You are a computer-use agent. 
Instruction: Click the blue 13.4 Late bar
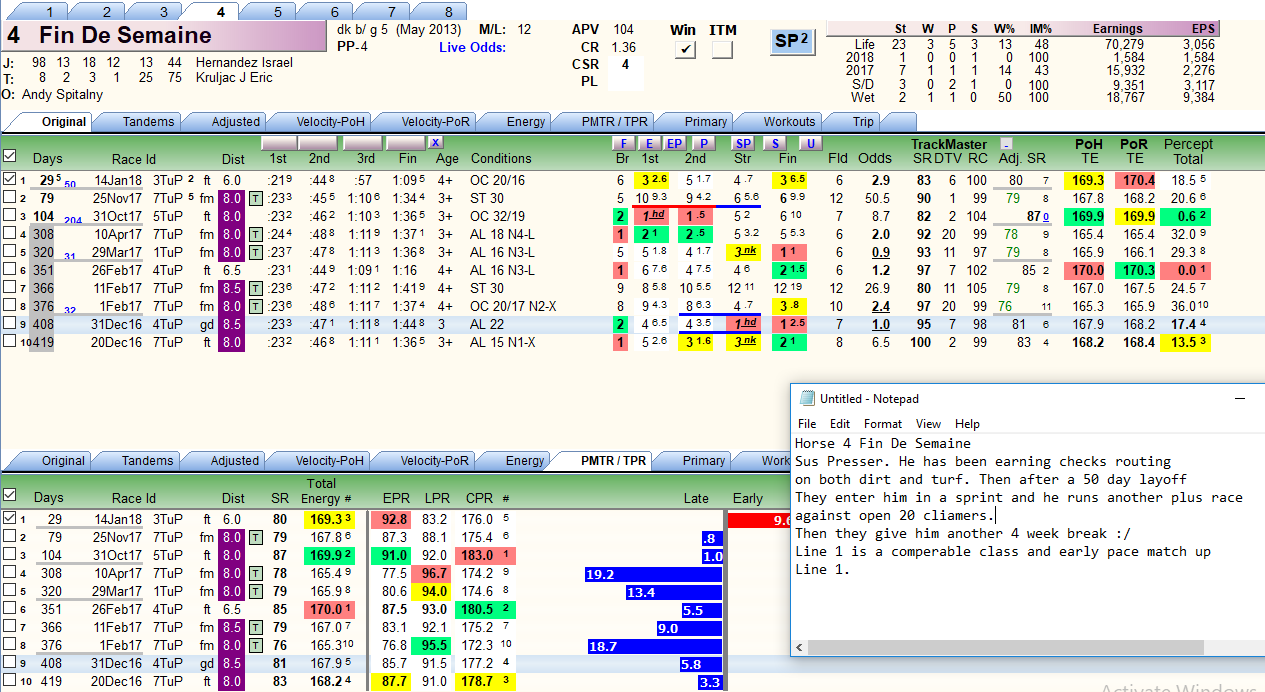pyautogui.click(x=674, y=592)
